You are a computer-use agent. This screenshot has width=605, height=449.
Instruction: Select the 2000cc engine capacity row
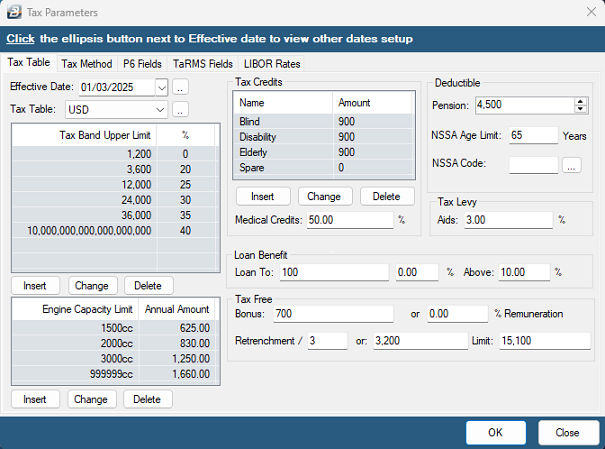pos(115,343)
